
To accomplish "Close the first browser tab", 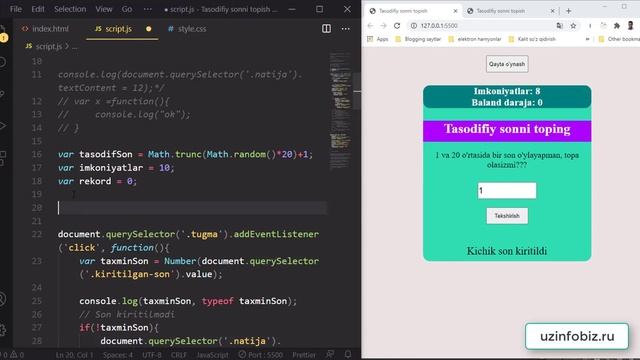I will coord(456,11).
